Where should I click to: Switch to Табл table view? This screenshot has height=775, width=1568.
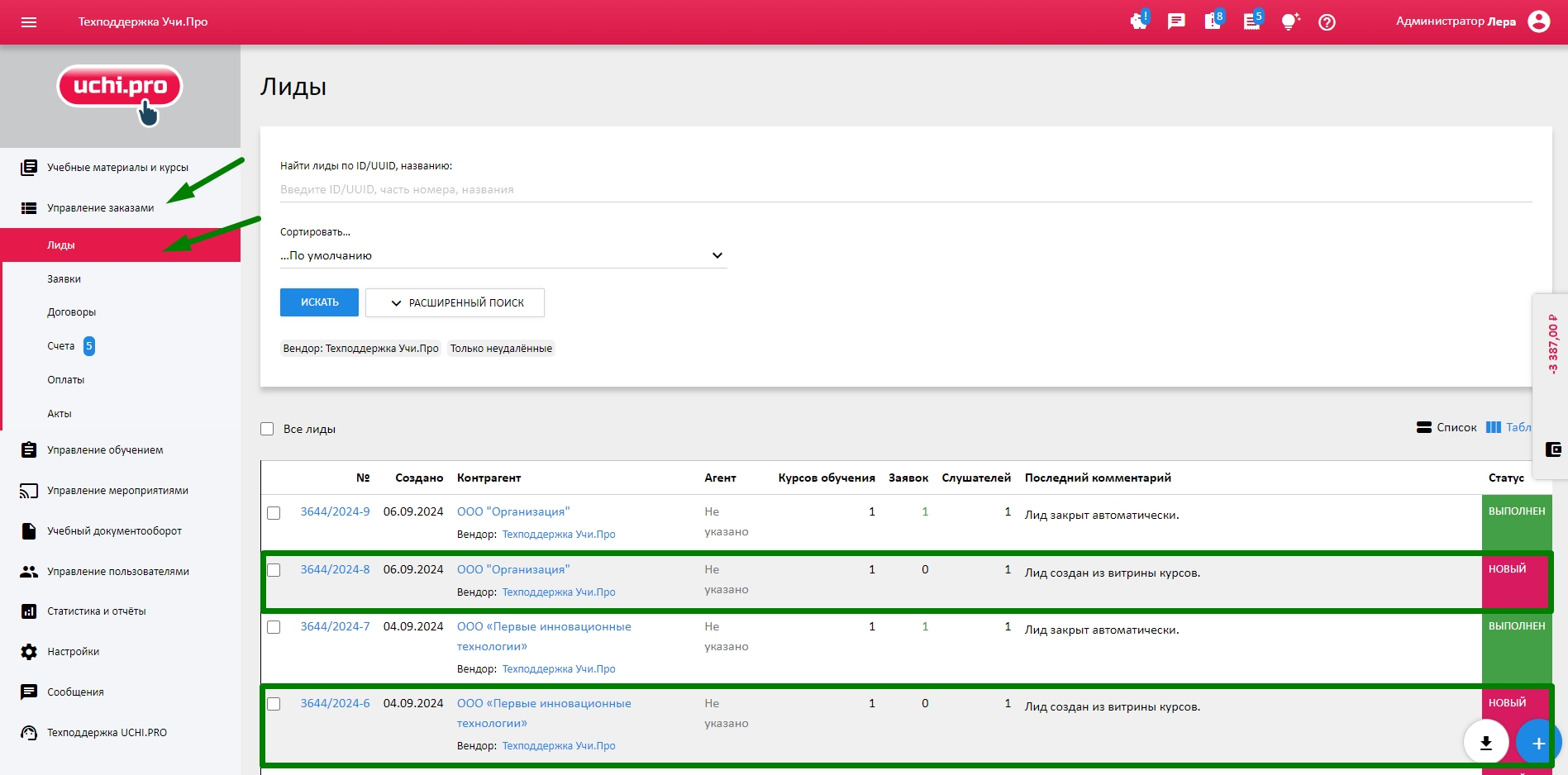tap(1508, 427)
